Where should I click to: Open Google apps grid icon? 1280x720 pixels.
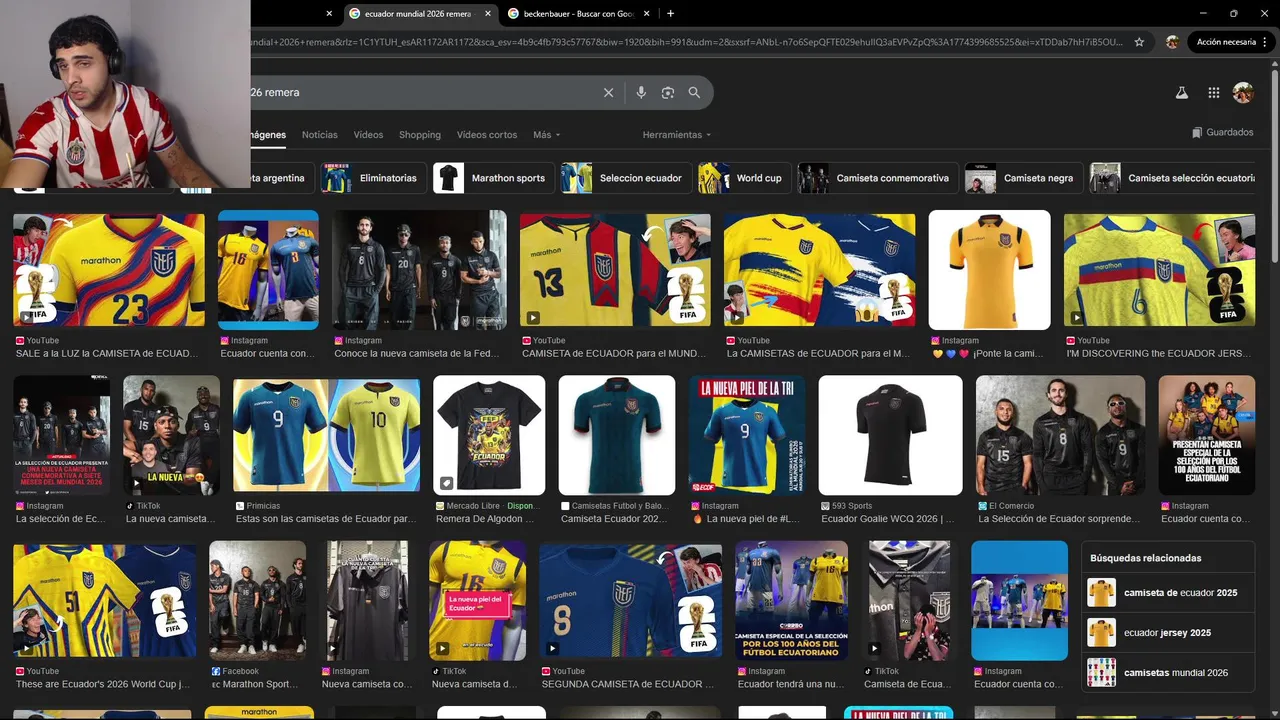click(x=1213, y=92)
